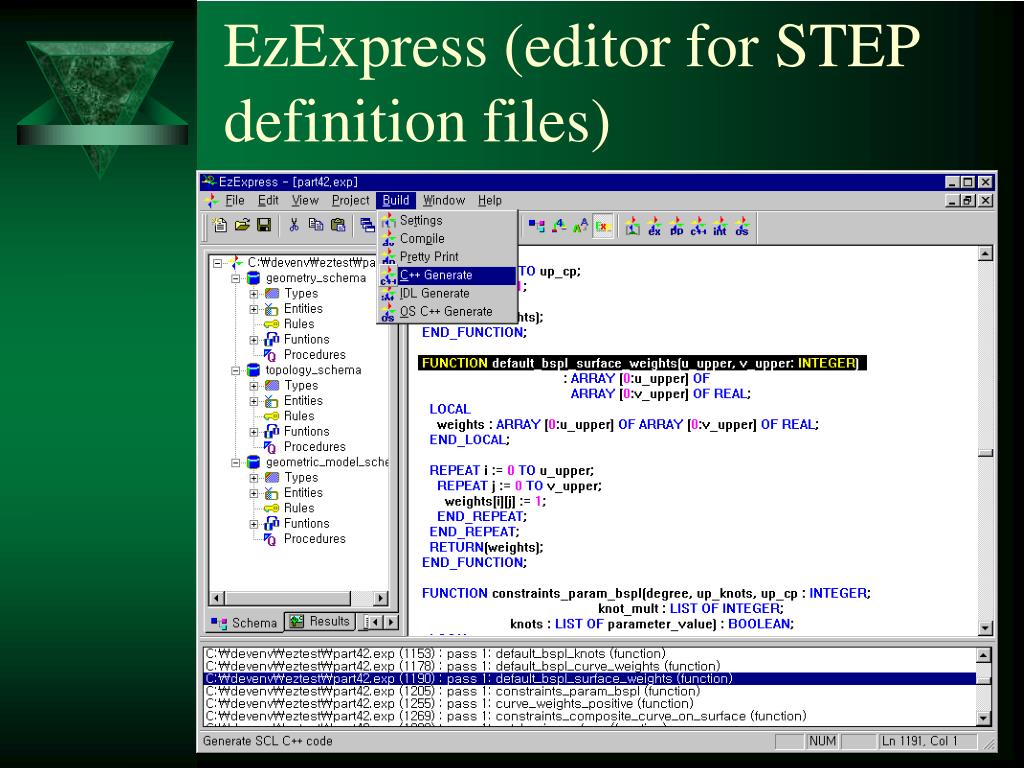Open the Project menu

[x=351, y=200]
